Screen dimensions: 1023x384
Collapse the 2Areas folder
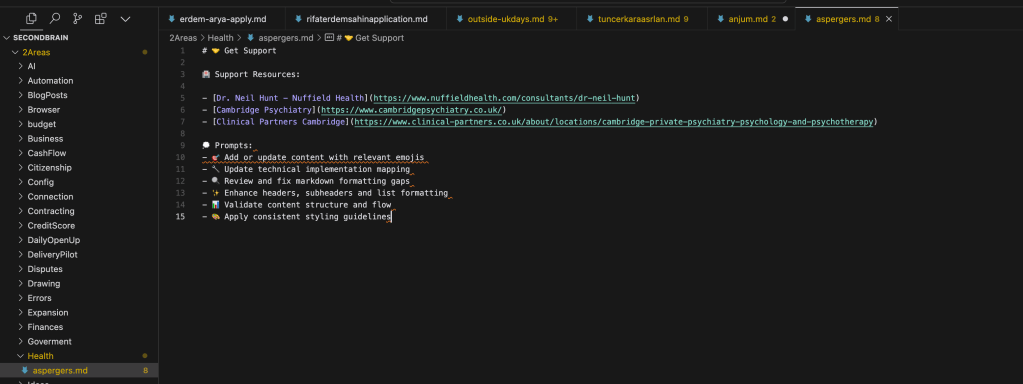point(36,52)
